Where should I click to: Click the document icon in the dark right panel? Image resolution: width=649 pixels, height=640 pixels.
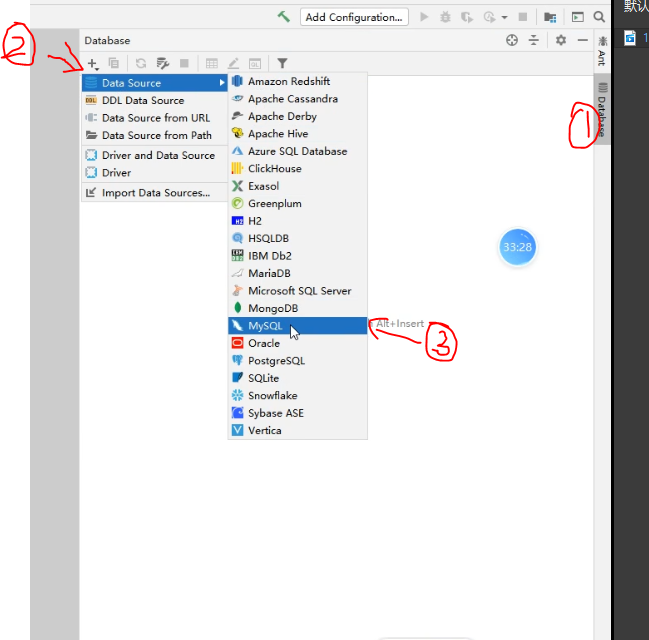point(630,38)
